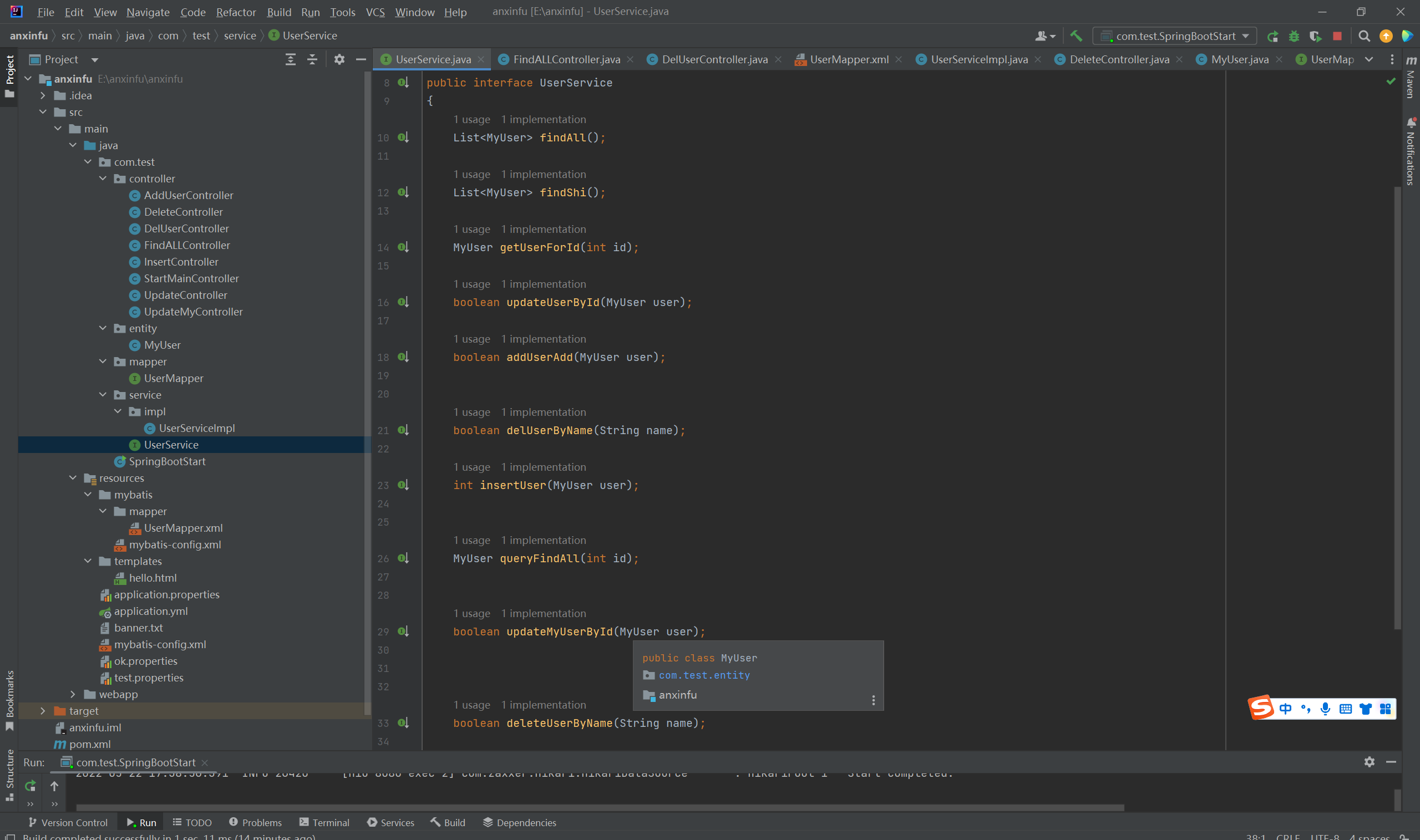Click the Expand All icon in Project panel

(x=291, y=59)
